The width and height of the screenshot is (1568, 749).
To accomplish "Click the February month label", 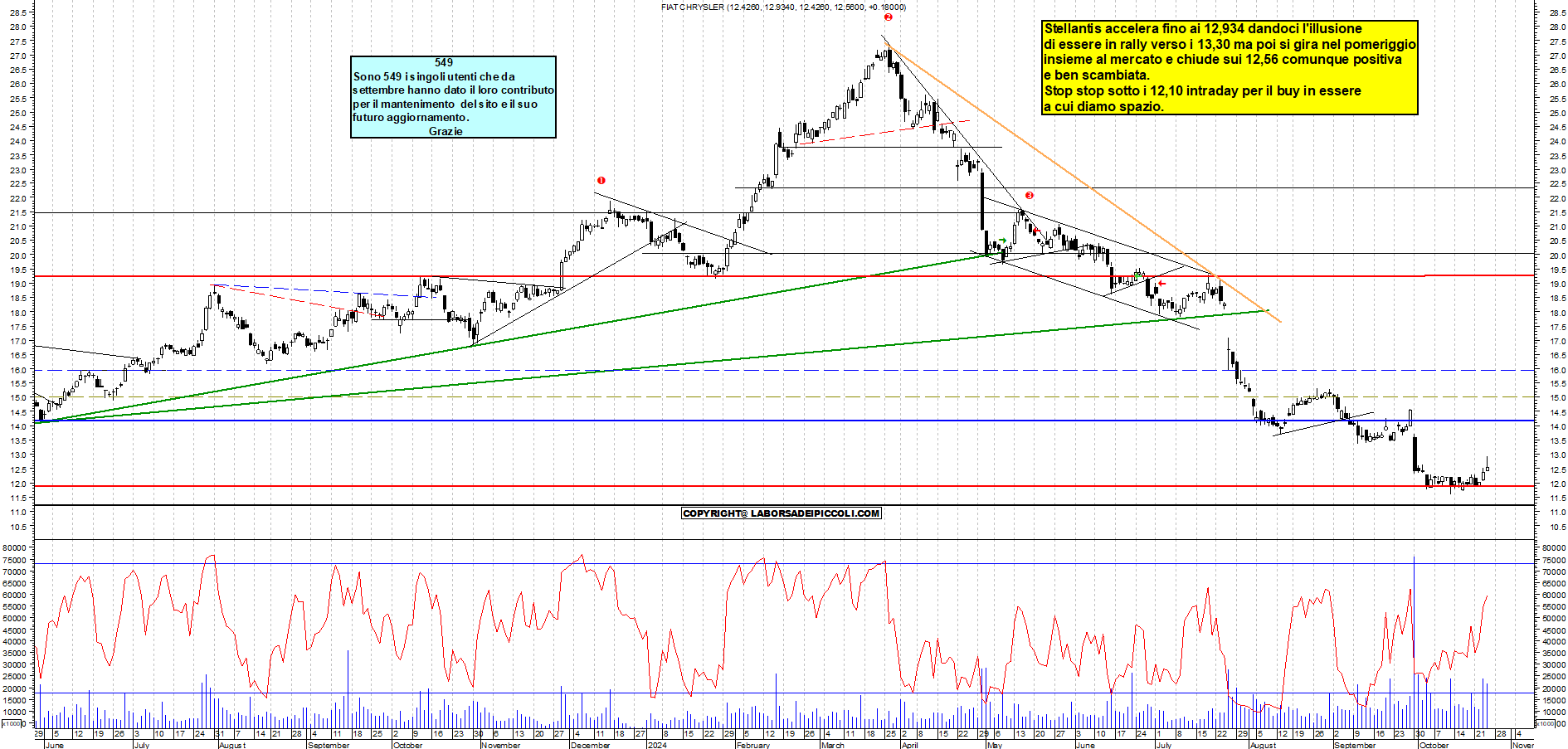I will point(753,745).
